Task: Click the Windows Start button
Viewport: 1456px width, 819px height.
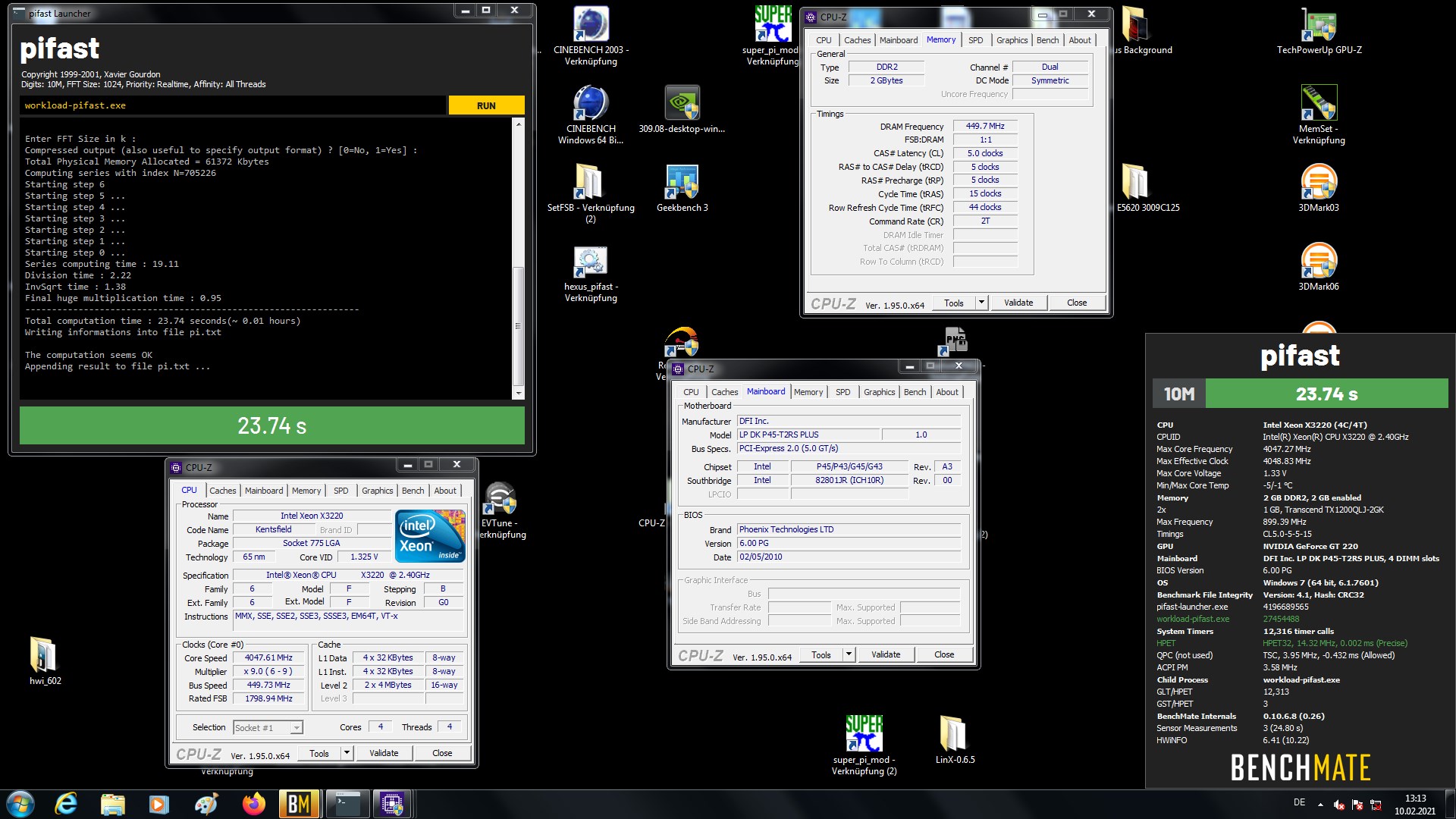Action: click(x=20, y=803)
